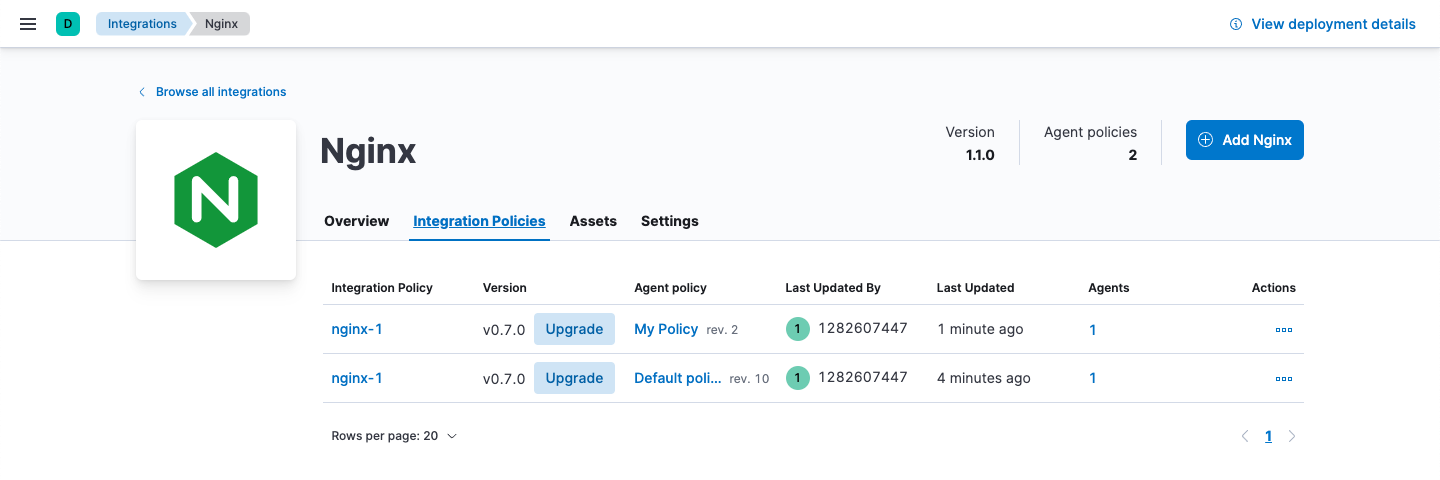Open the My Policy agent policy link
The height and width of the screenshot is (480, 1440).
[666, 329]
